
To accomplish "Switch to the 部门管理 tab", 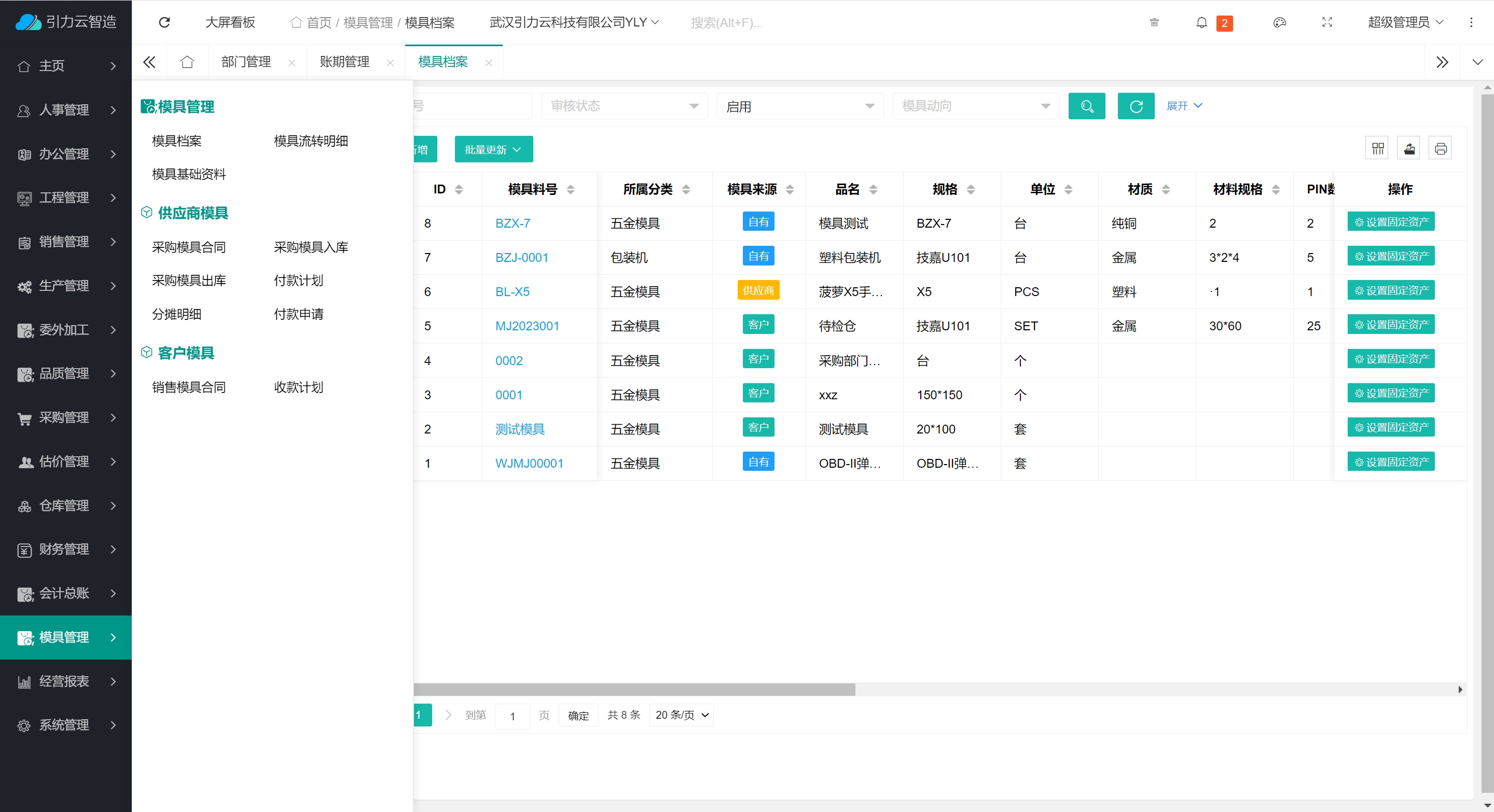I will [x=246, y=62].
